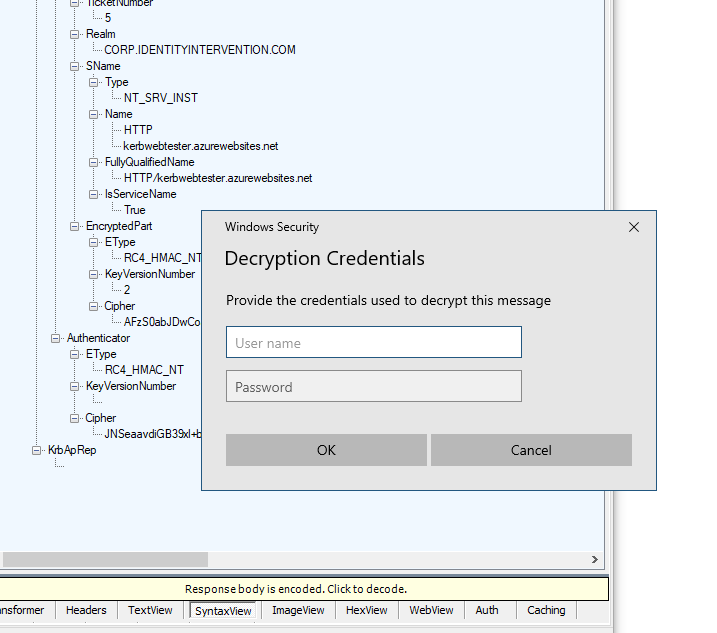Open the TextView tab
The height and width of the screenshot is (633, 717).
(x=150, y=610)
